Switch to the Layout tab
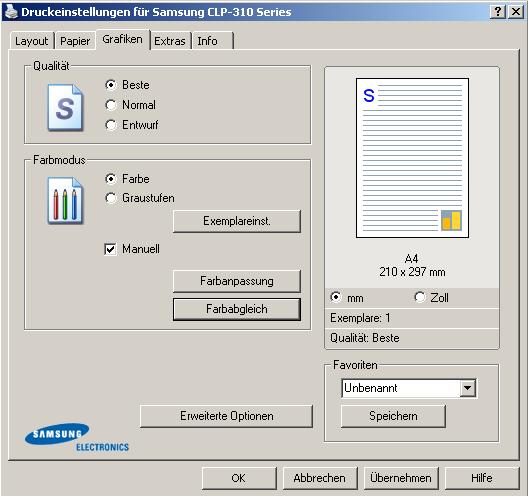This screenshot has width=528, height=496. point(31,41)
